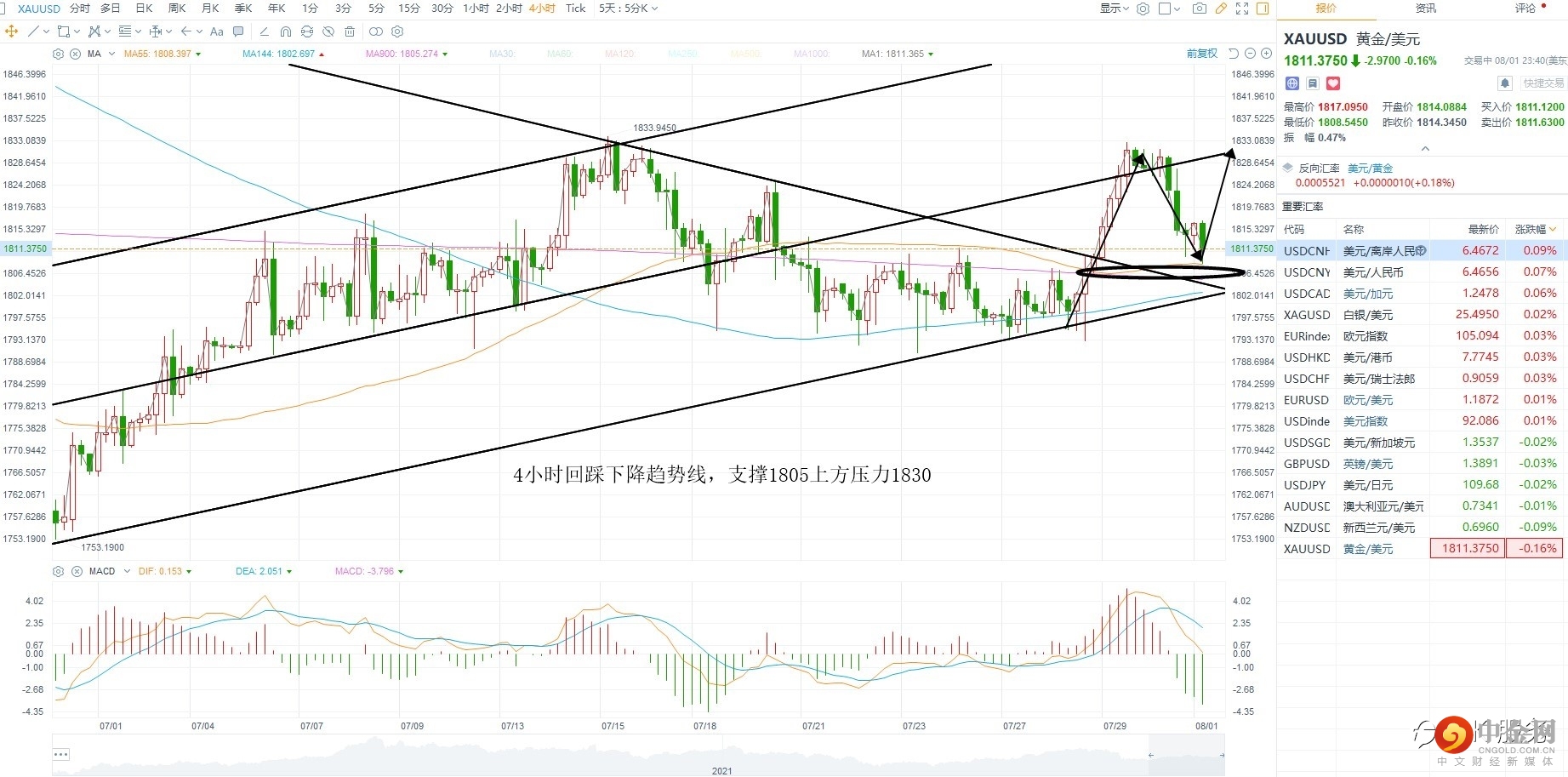Open the 评论 comments tab
Screen dimensions: 1568x777
[1525, 9]
